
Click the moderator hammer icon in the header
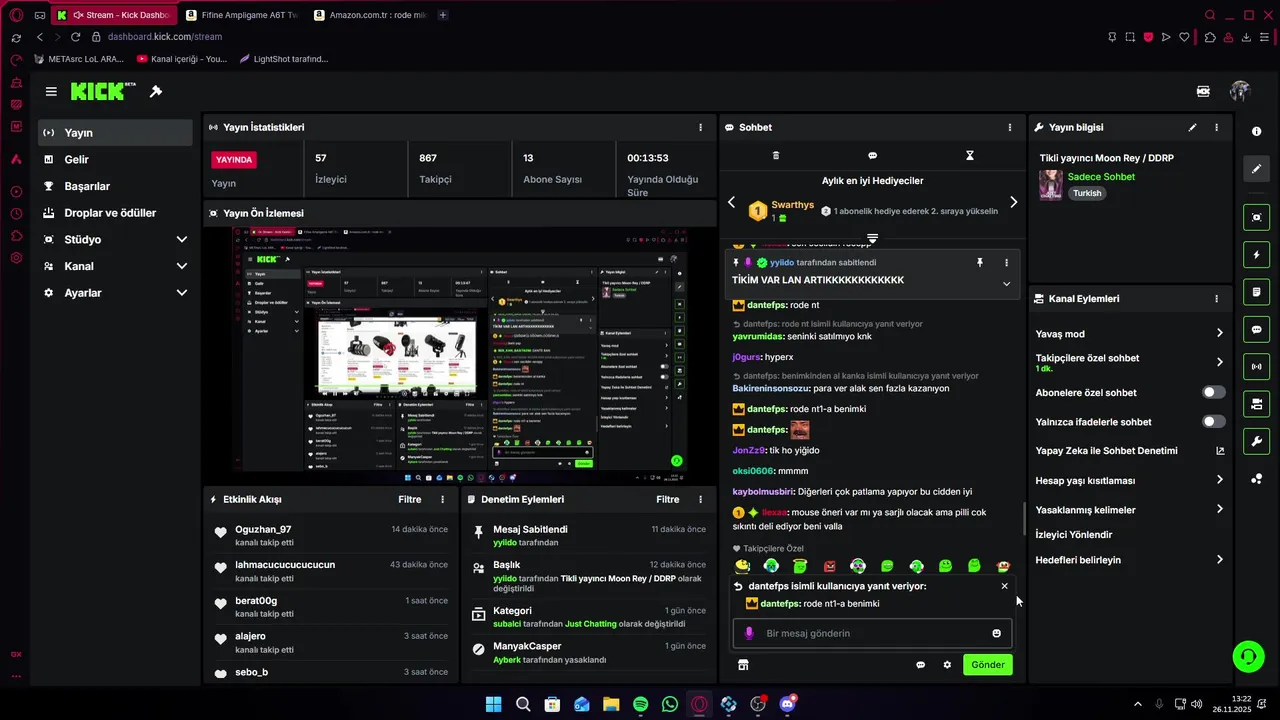pyautogui.click(x=156, y=91)
